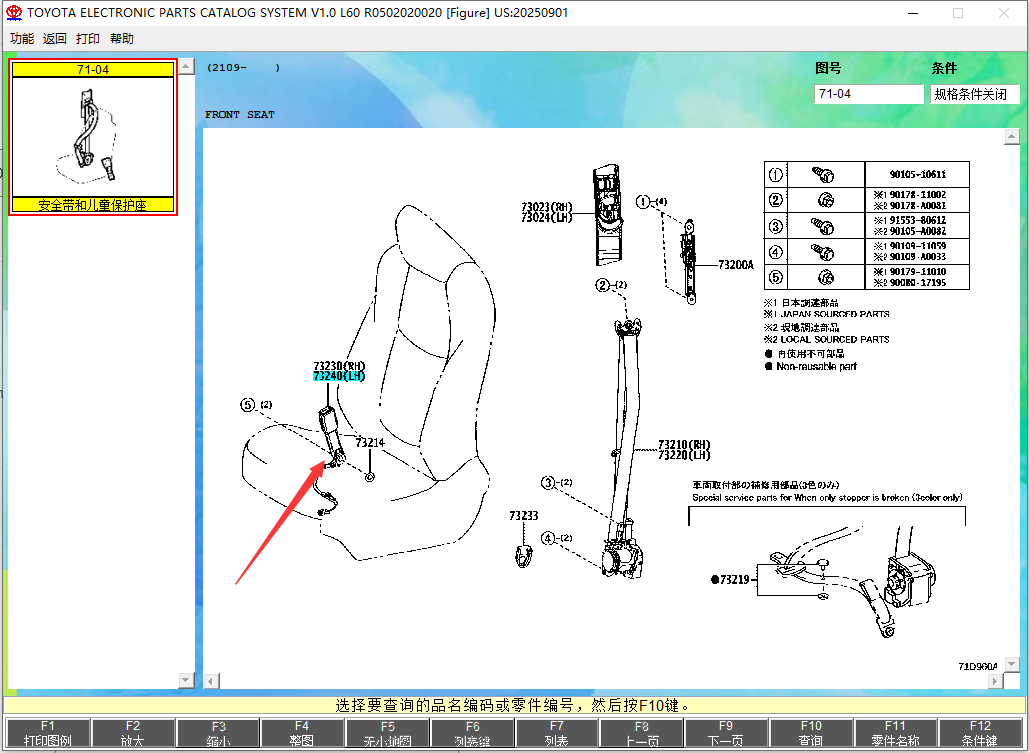Open the 打印 menu
This screenshot has width=1030, height=753.
click(88, 39)
